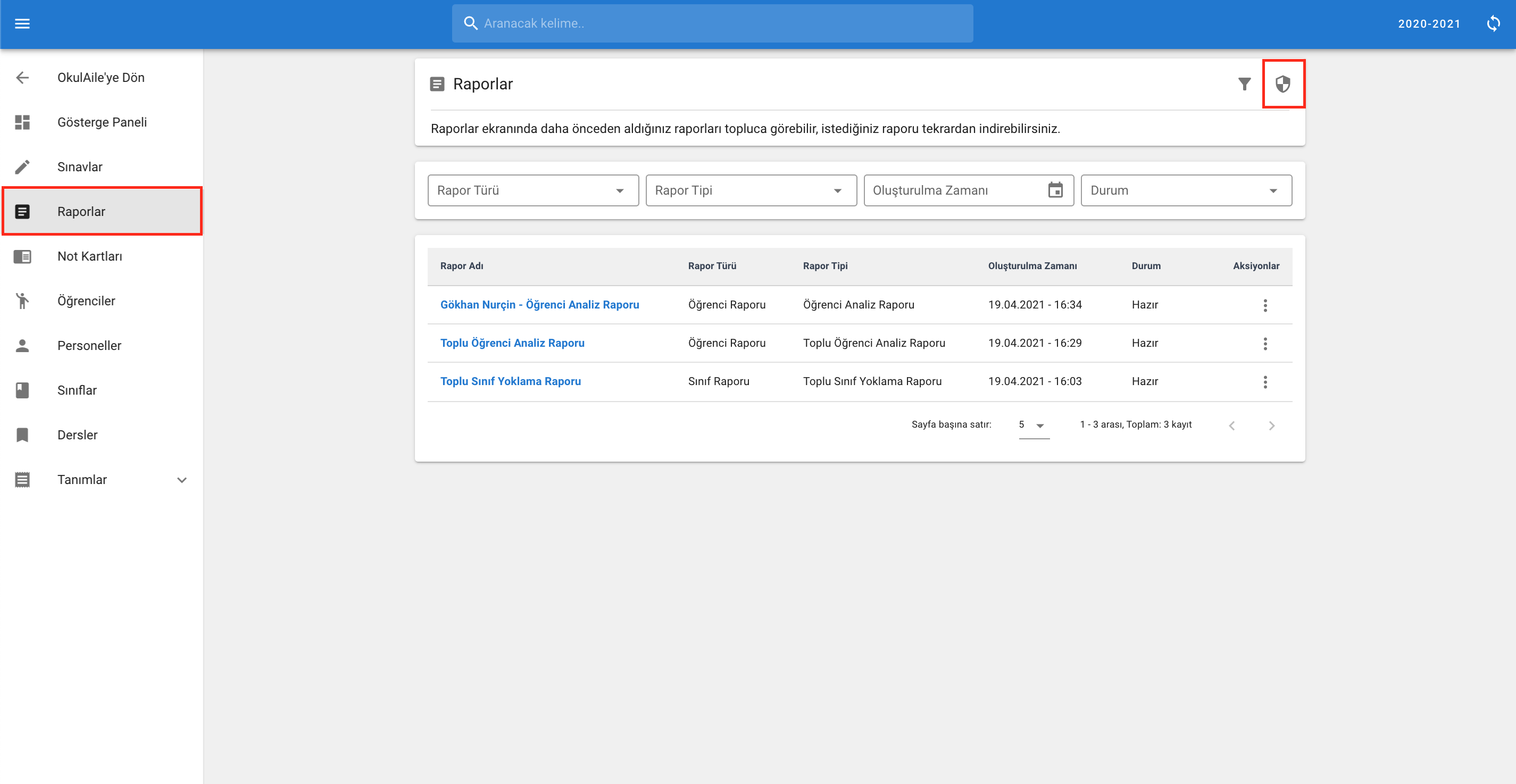Image resolution: width=1516 pixels, height=784 pixels.
Task: Open Toplu Öğrenci Analiz Raporu link
Action: (x=512, y=343)
